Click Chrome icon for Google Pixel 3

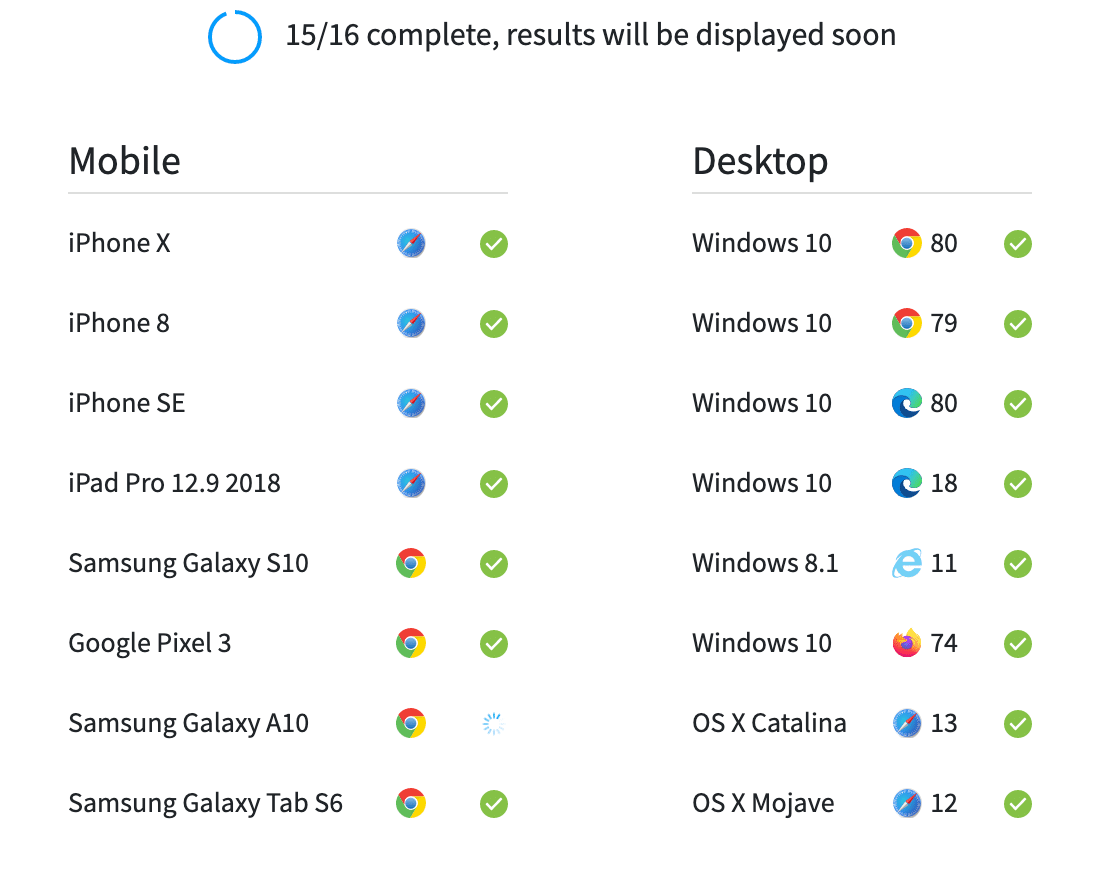(411, 643)
